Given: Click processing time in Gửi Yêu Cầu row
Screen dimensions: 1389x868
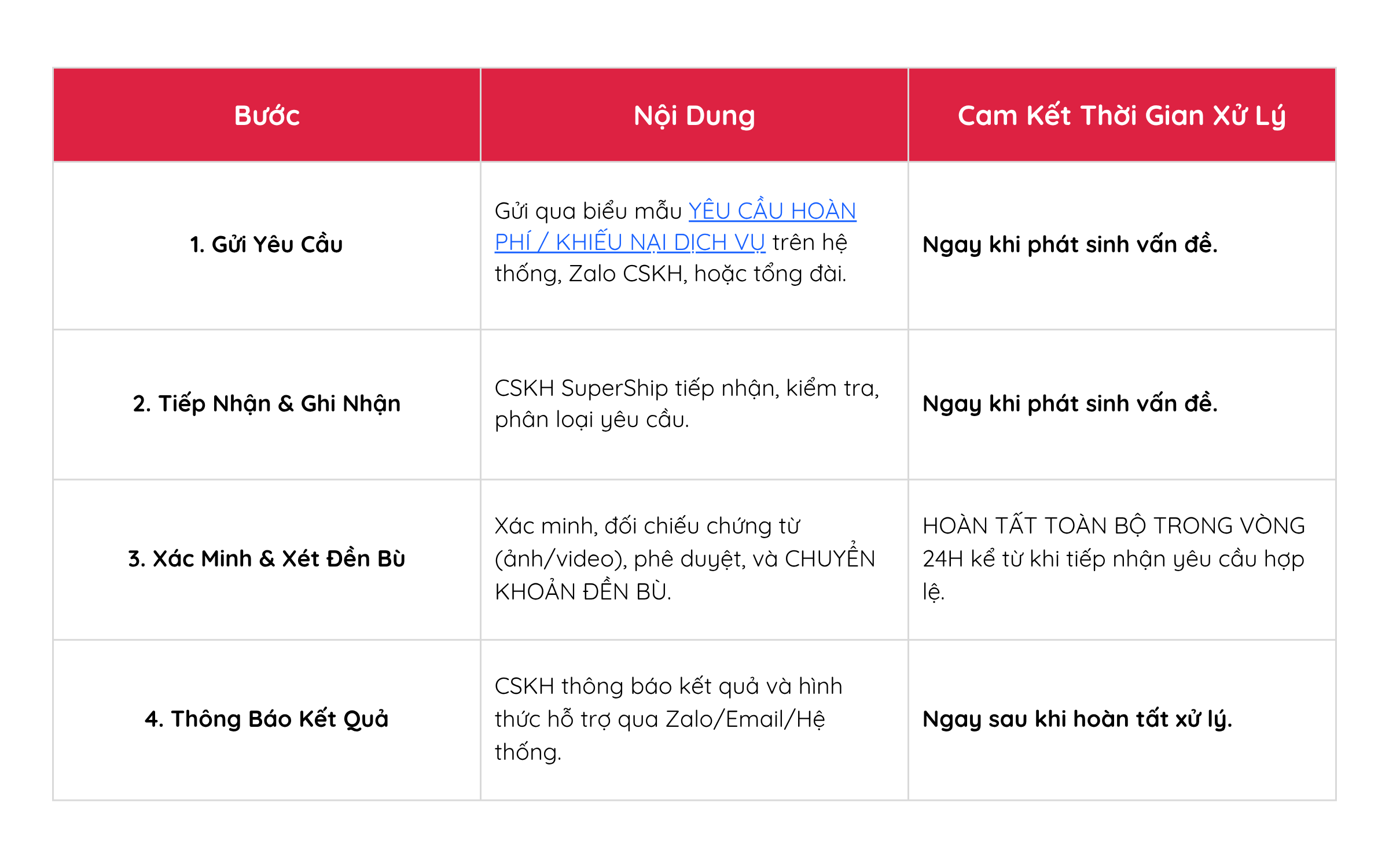Looking at the screenshot, I should (x=1070, y=245).
